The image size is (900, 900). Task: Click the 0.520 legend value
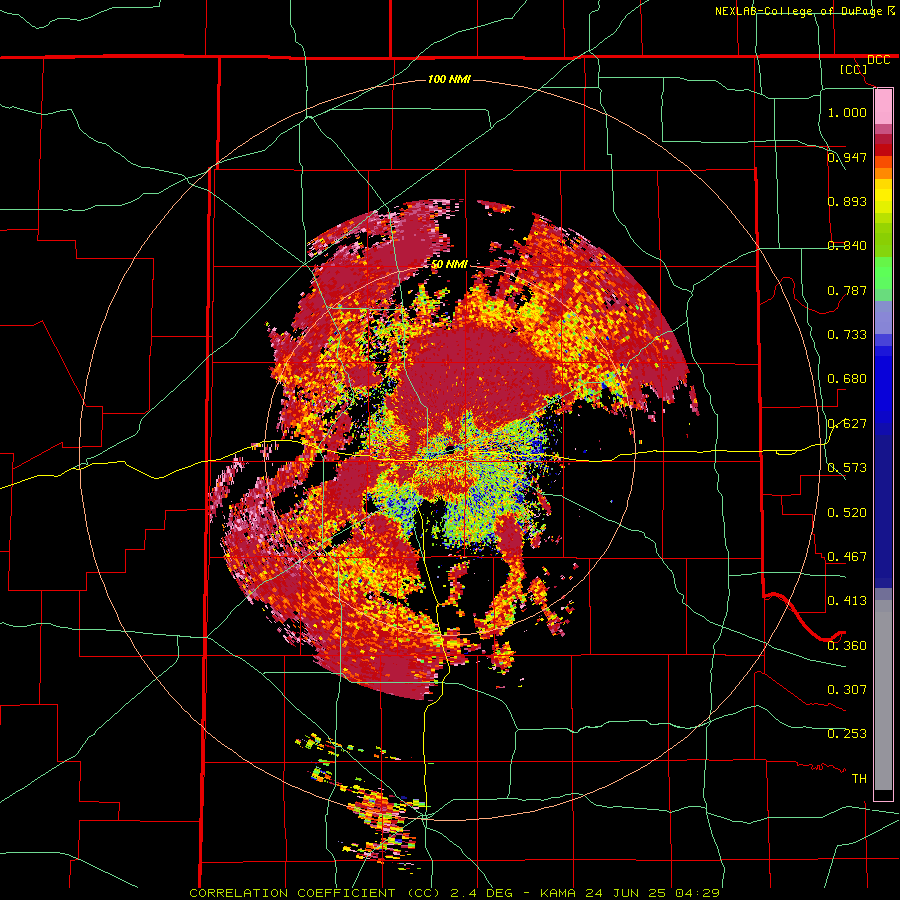pyautogui.click(x=847, y=513)
